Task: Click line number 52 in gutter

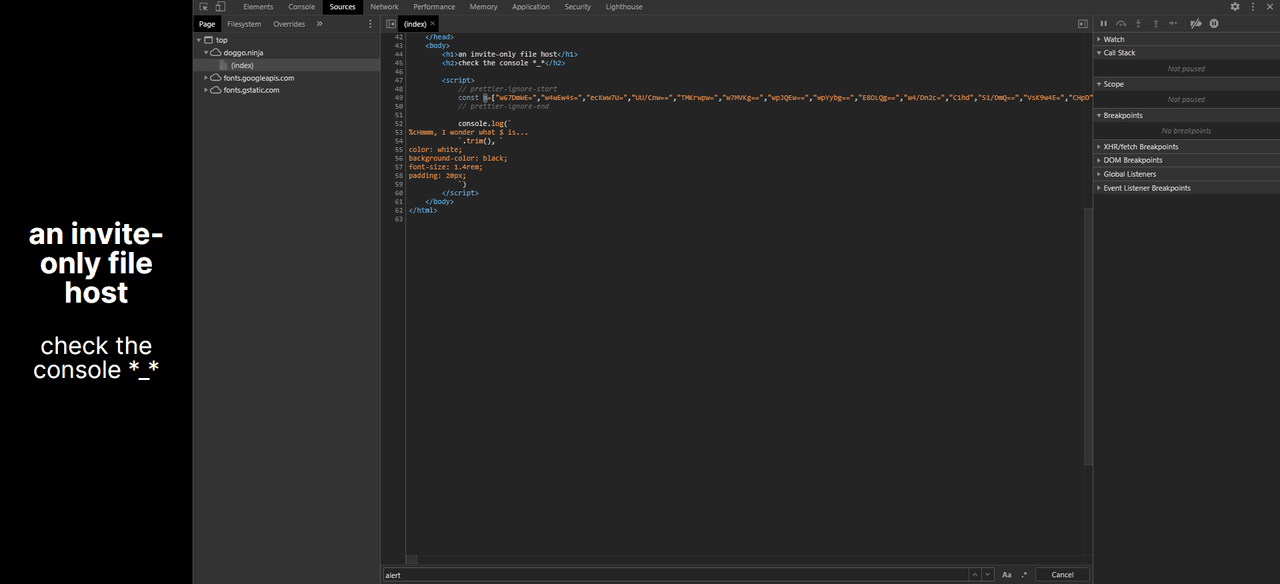Action: [399, 123]
